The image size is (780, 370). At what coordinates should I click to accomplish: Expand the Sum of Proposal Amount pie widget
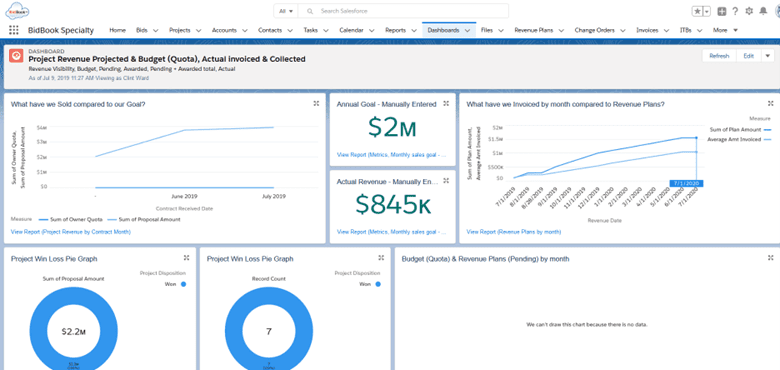tap(186, 258)
